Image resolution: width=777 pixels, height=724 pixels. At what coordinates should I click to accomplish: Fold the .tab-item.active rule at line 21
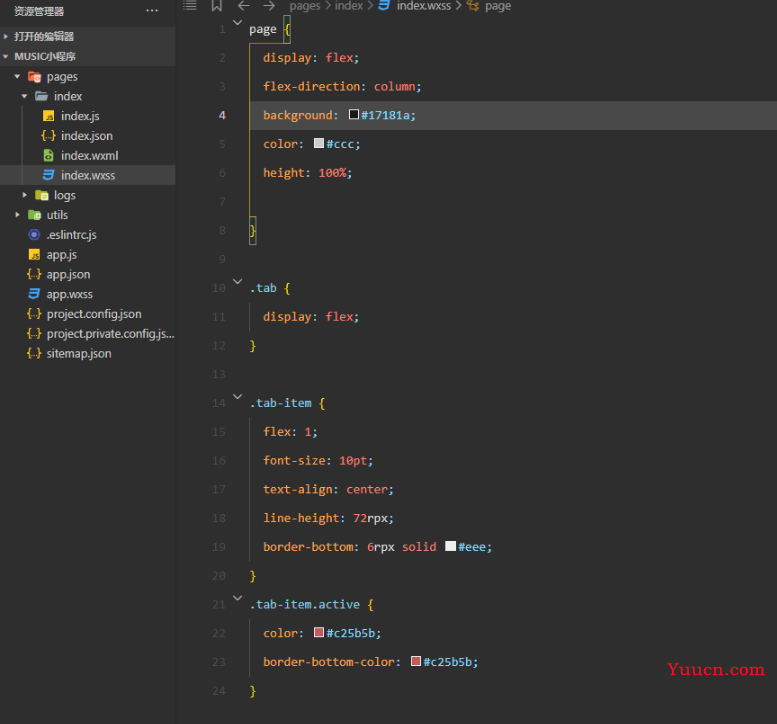click(238, 598)
